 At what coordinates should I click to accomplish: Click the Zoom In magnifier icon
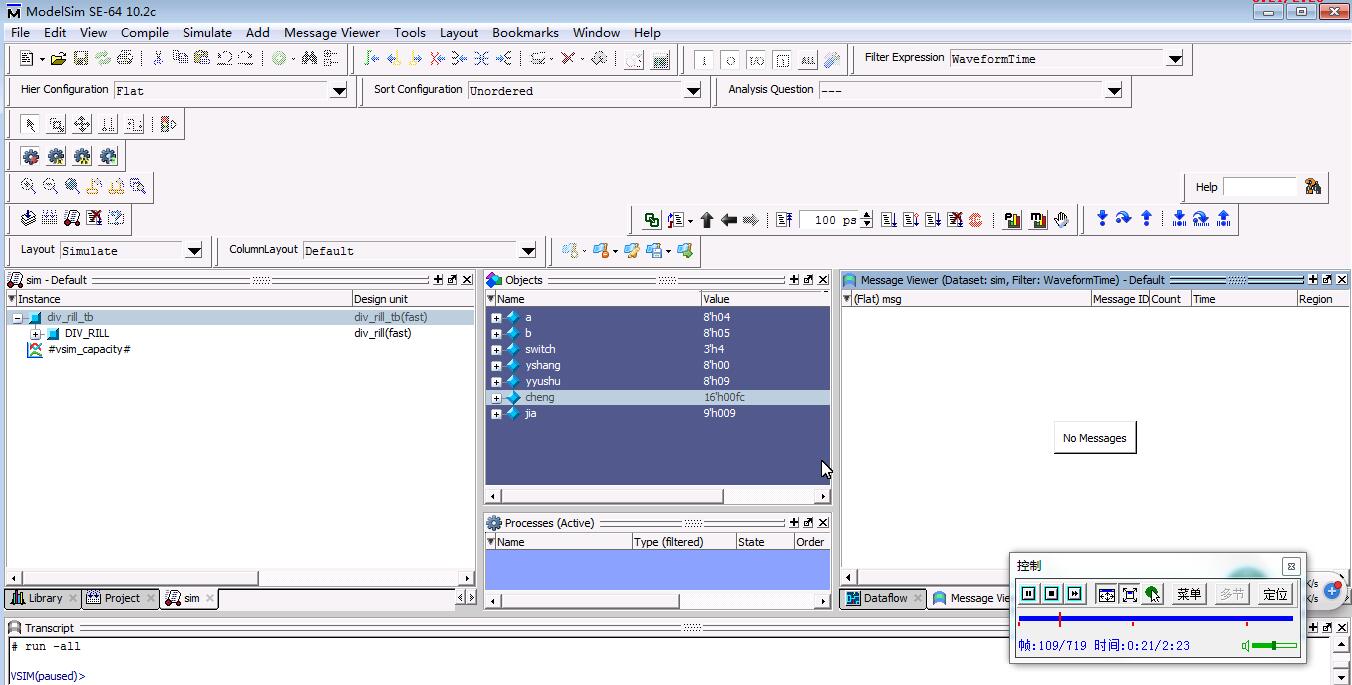pyautogui.click(x=28, y=186)
